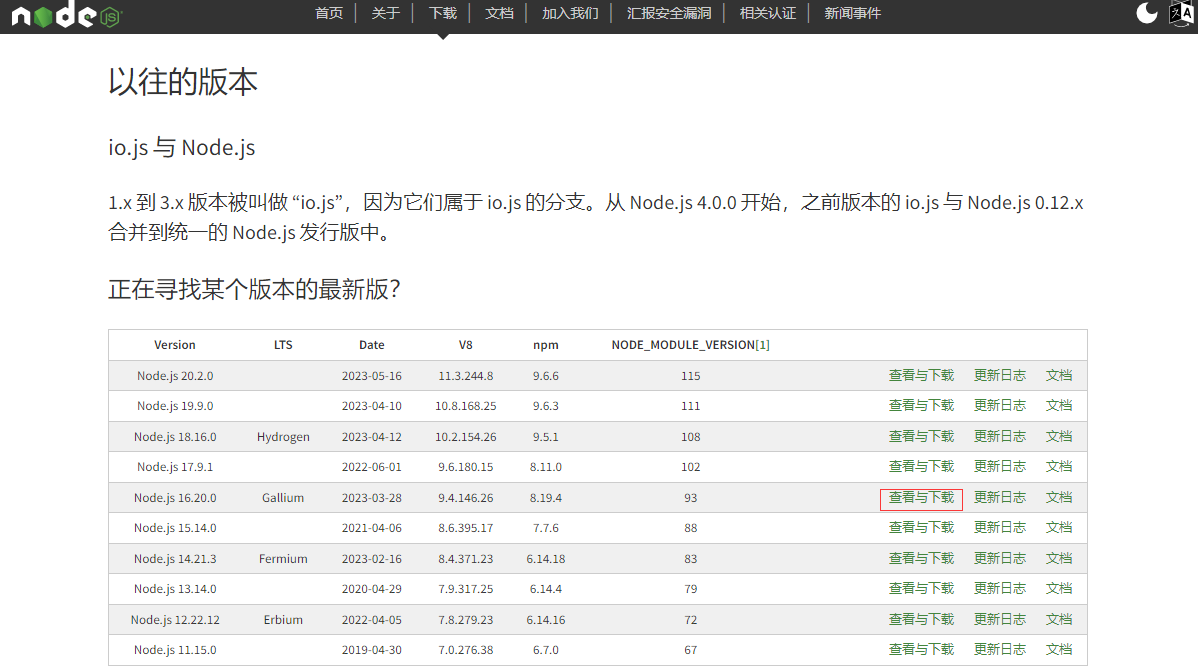Screen dimensions: 1198x666
Task: Open 更新日志 for Node.js 20.2.0
Action: (999, 375)
